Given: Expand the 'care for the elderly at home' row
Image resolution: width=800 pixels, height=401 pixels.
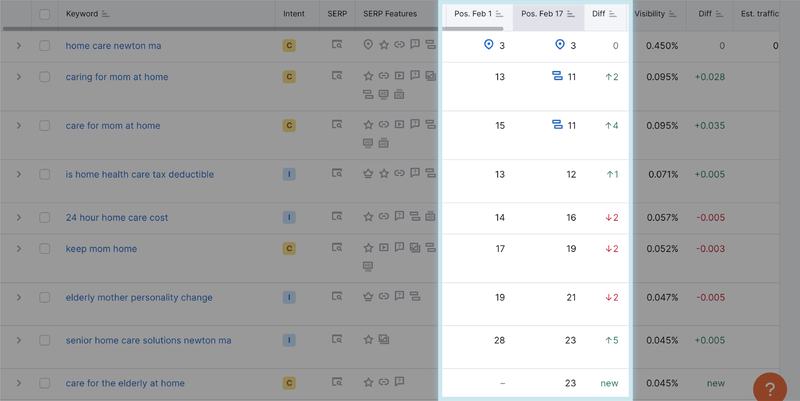Looking at the screenshot, I should point(18,383).
